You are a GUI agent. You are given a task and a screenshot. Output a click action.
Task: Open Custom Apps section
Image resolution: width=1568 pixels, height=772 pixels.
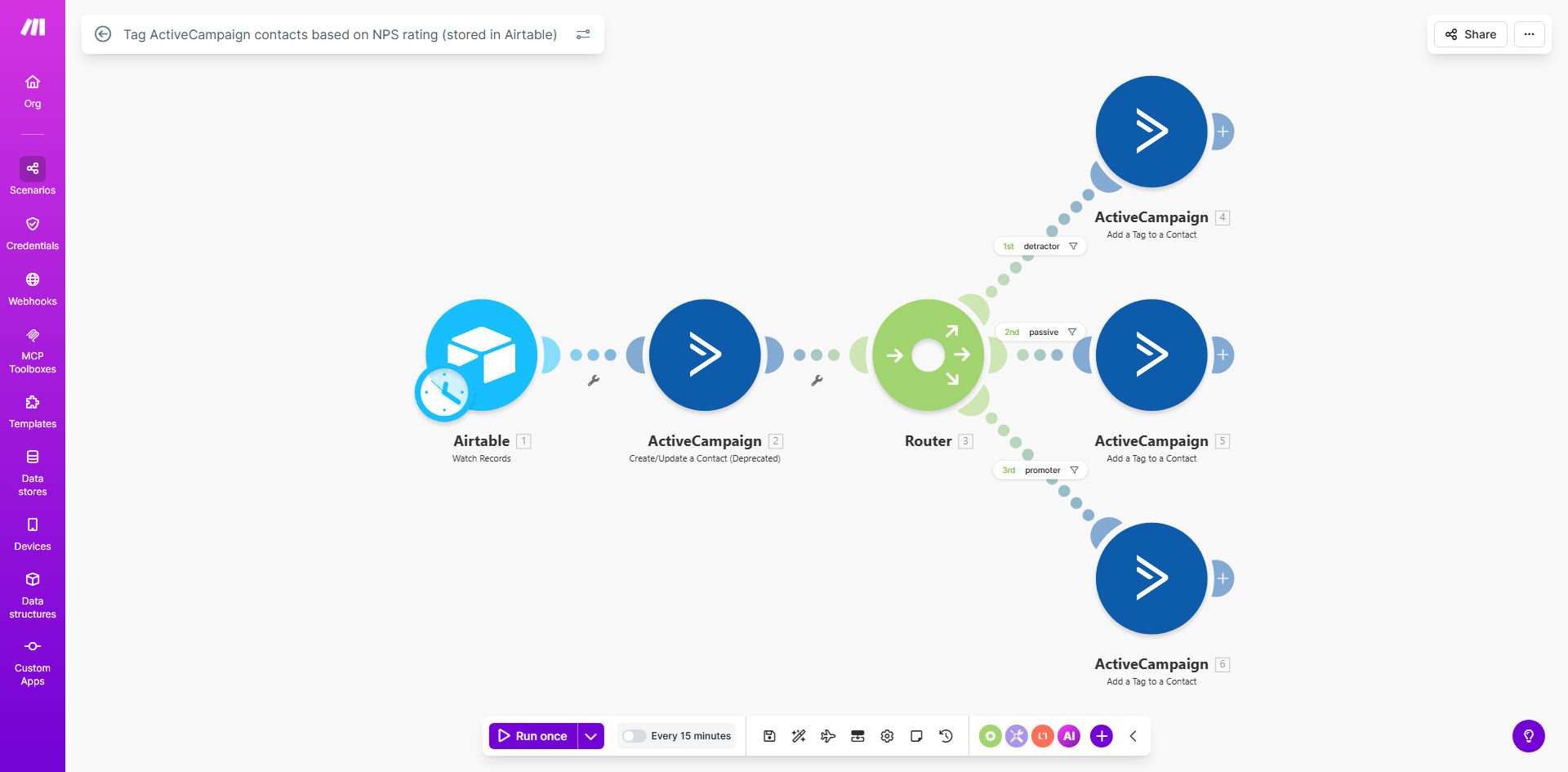click(x=33, y=663)
